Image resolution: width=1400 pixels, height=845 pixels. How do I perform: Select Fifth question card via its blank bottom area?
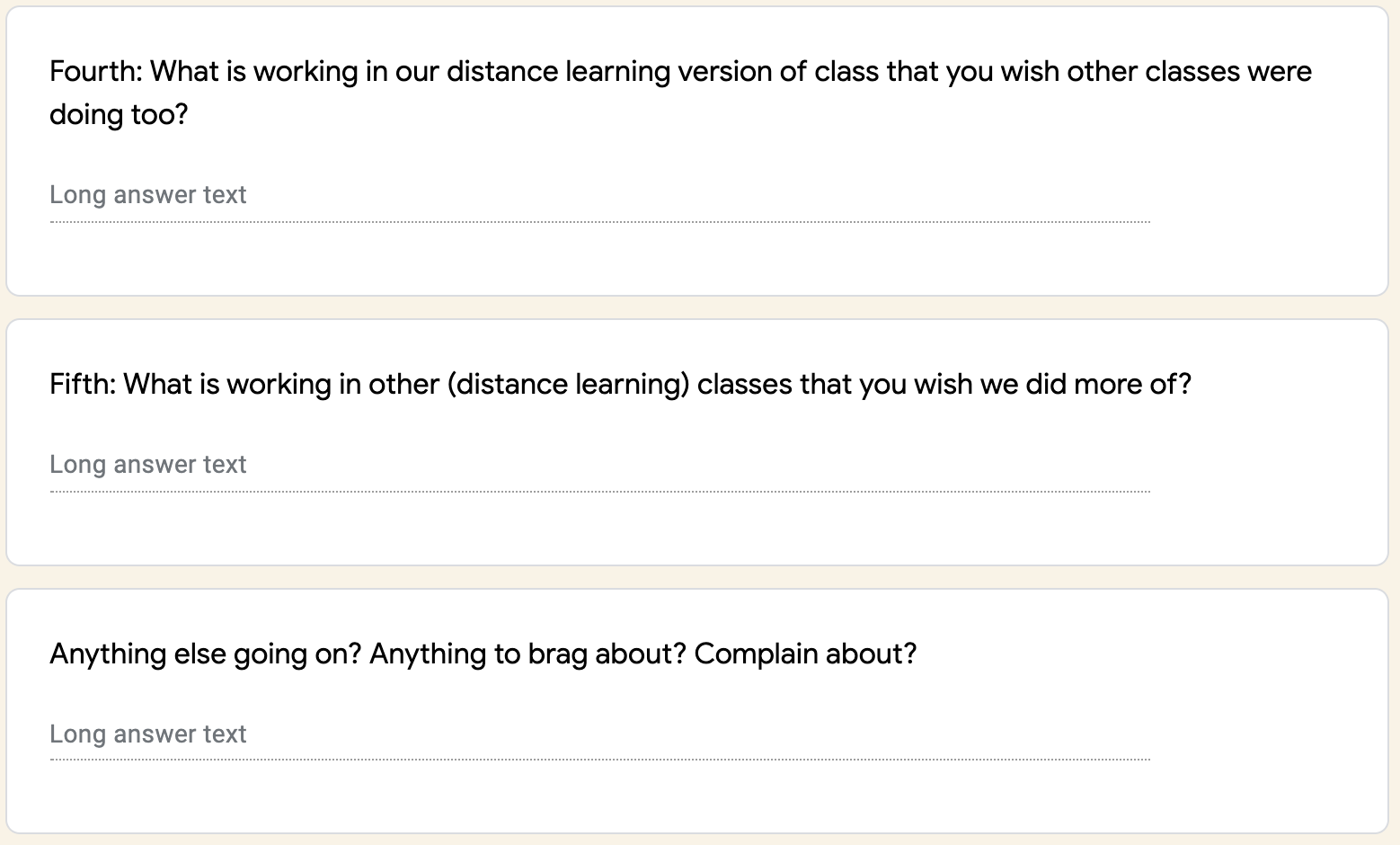(697, 532)
